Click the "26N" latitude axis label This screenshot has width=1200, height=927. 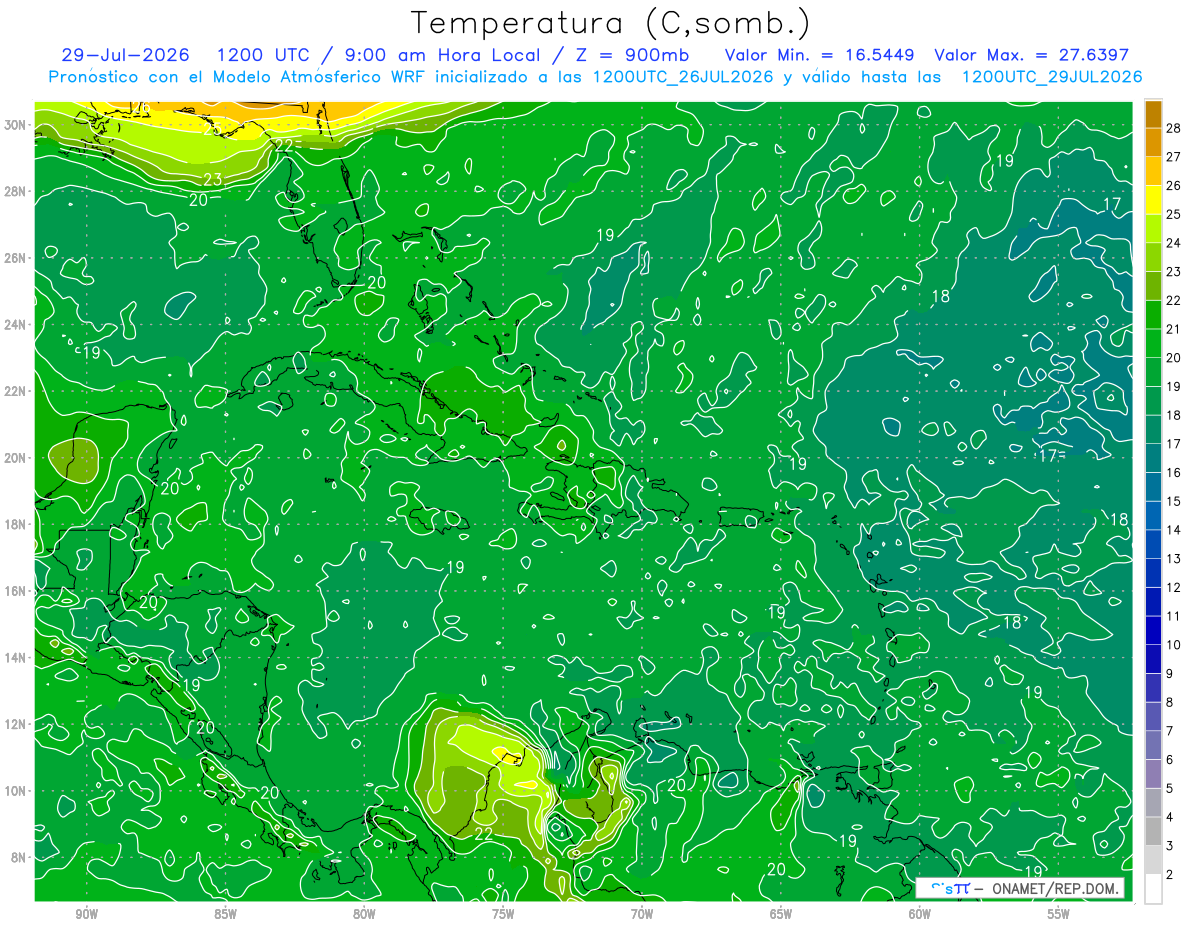click(x=16, y=258)
